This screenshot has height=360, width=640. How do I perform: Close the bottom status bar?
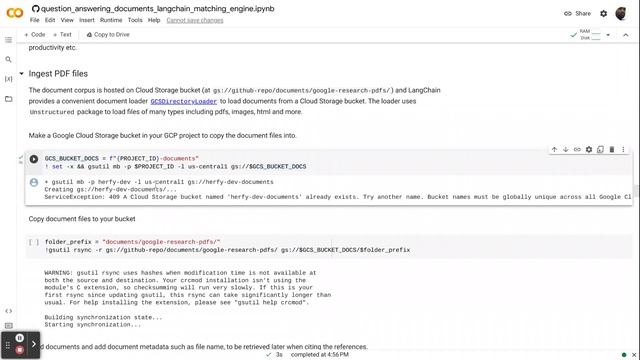coord(634,355)
